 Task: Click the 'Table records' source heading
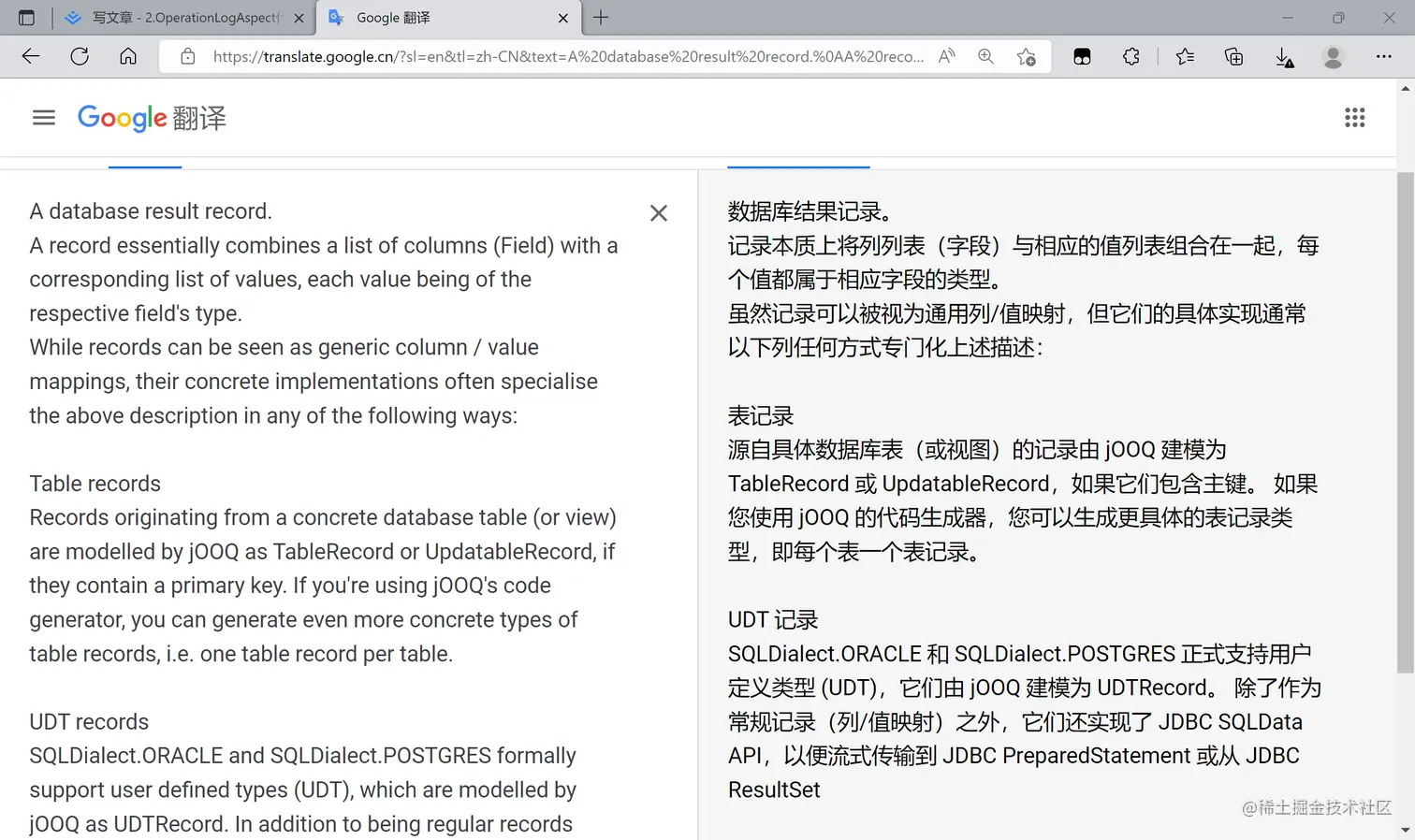pyautogui.click(x=95, y=484)
